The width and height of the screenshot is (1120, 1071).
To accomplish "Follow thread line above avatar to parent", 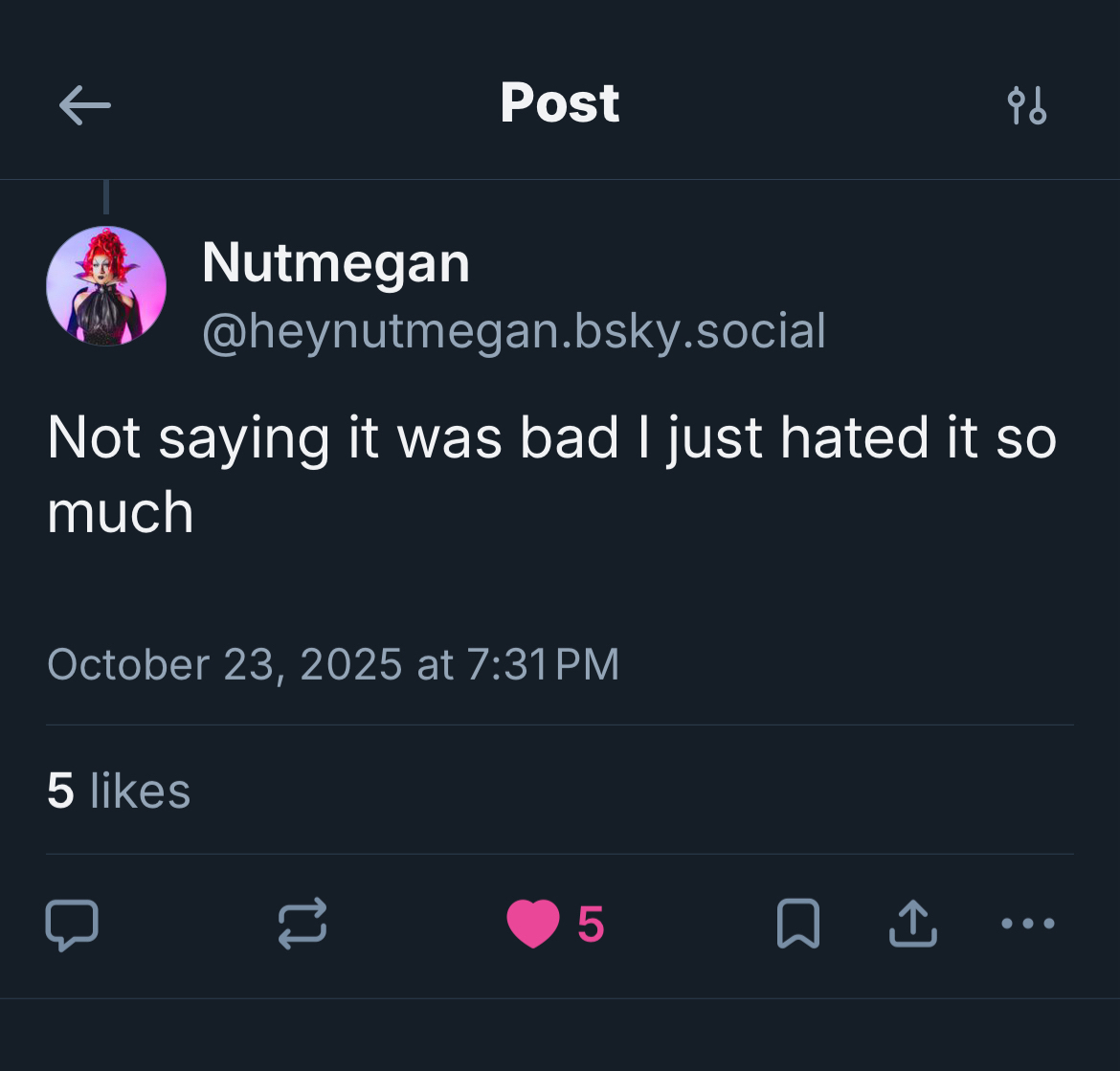I will [x=106, y=197].
